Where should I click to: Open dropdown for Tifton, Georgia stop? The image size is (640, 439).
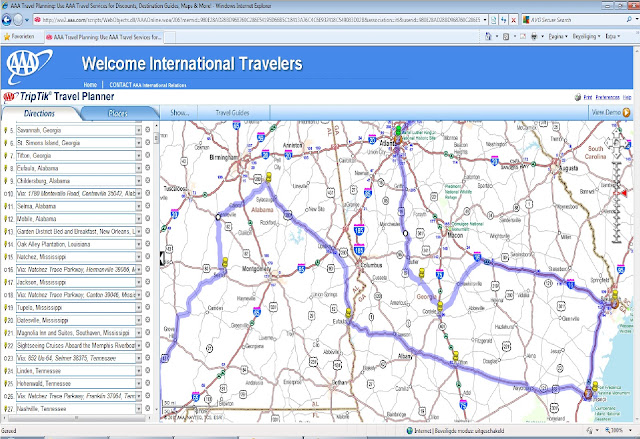tap(138, 155)
